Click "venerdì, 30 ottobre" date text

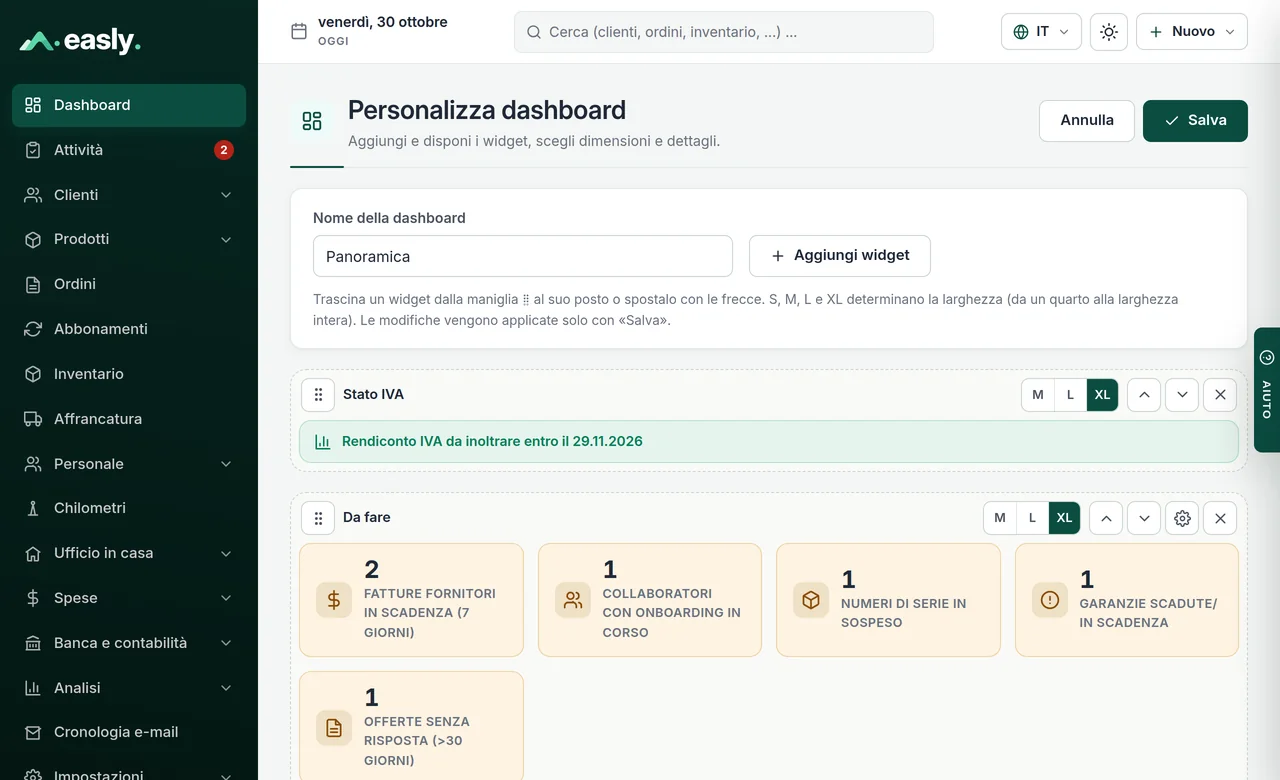(x=383, y=22)
